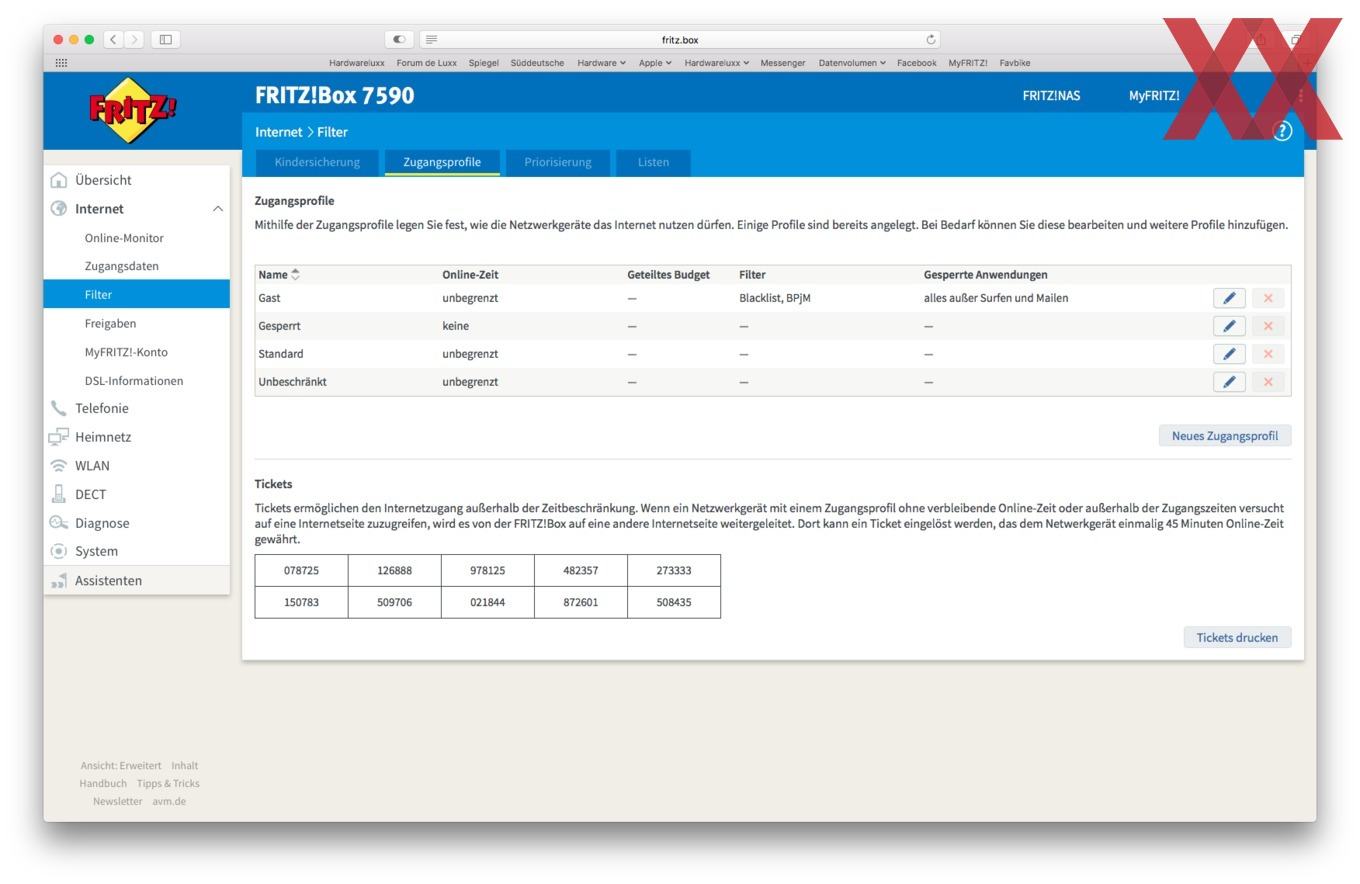1360x884 pixels.
Task: Click the Neues Zugangsprofil button
Action: pyautogui.click(x=1225, y=436)
